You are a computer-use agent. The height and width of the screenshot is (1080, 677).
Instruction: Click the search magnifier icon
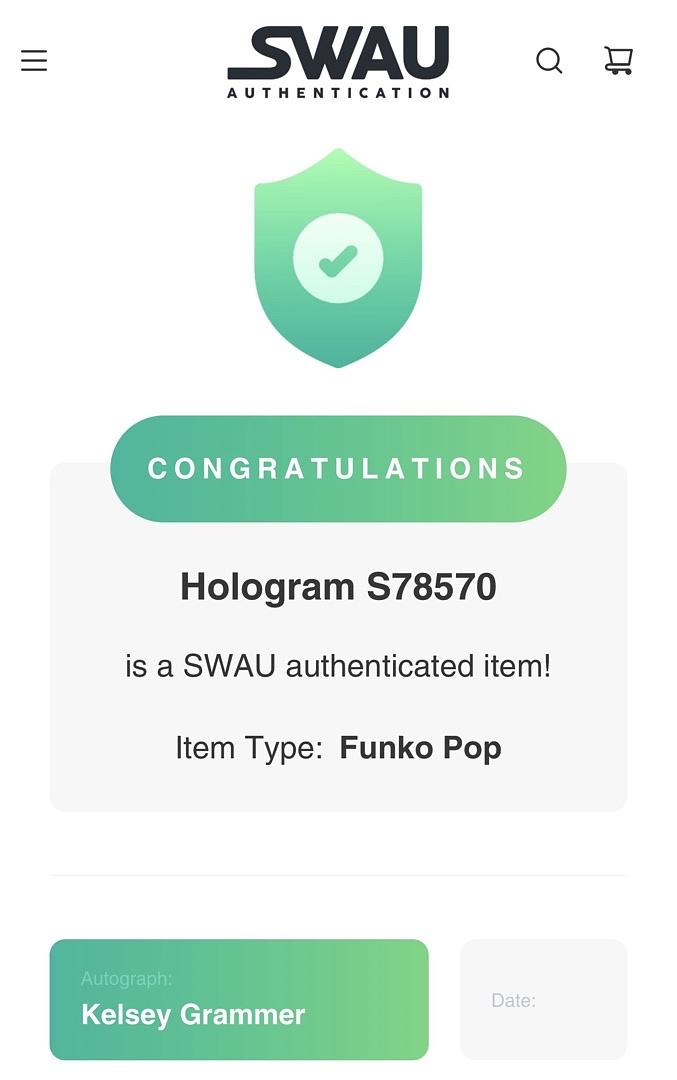tap(549, 61)
